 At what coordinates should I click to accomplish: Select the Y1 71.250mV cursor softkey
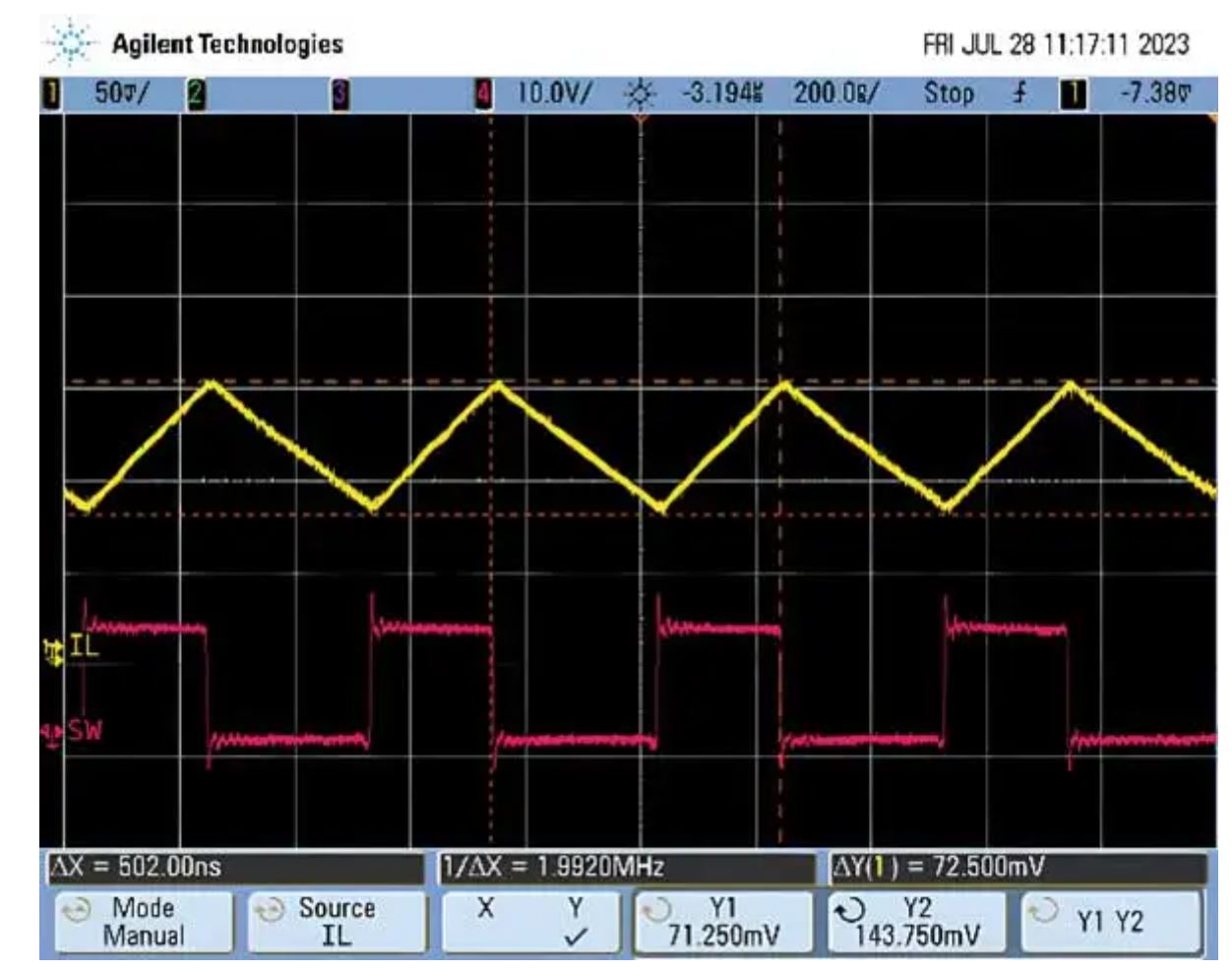pos(723,922)
